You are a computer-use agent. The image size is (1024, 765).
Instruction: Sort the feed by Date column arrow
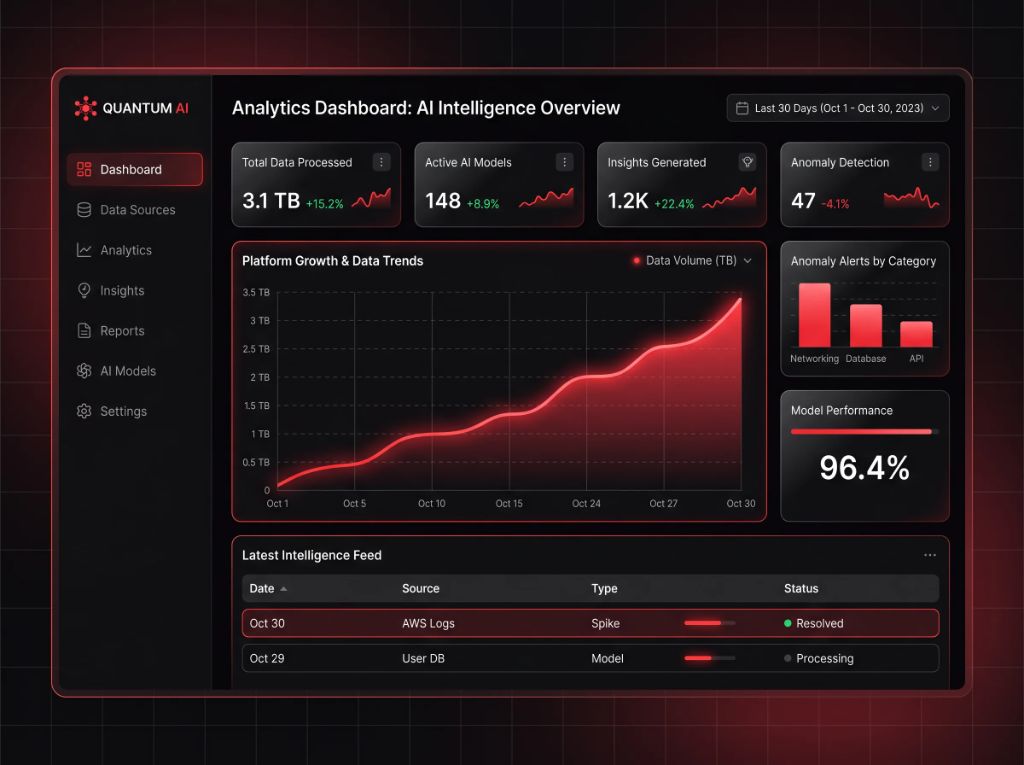(283, 589)
